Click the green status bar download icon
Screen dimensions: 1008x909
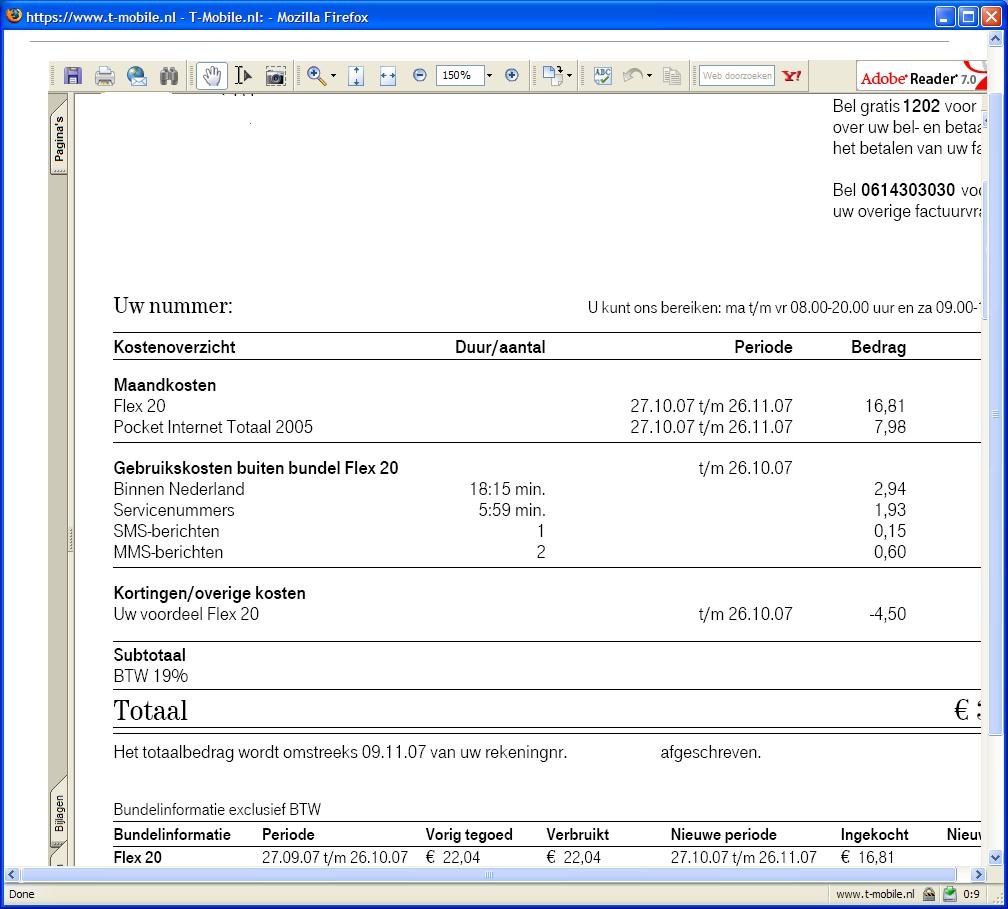[x=950, y=894]
